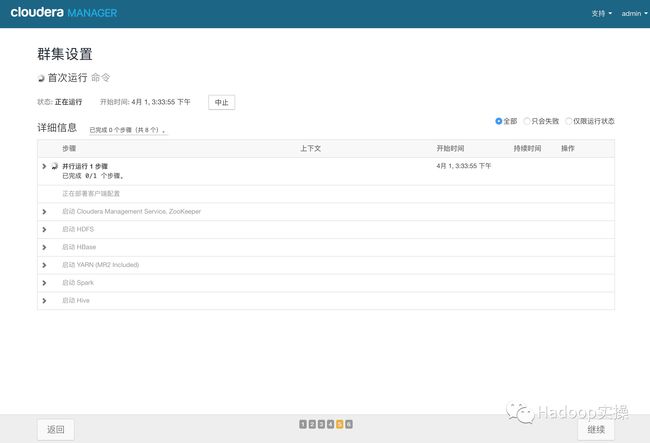Click the spinner icon beside 首次运行
Image resolution: width=650 pixels, height=443 pixels.
point(41,78)
